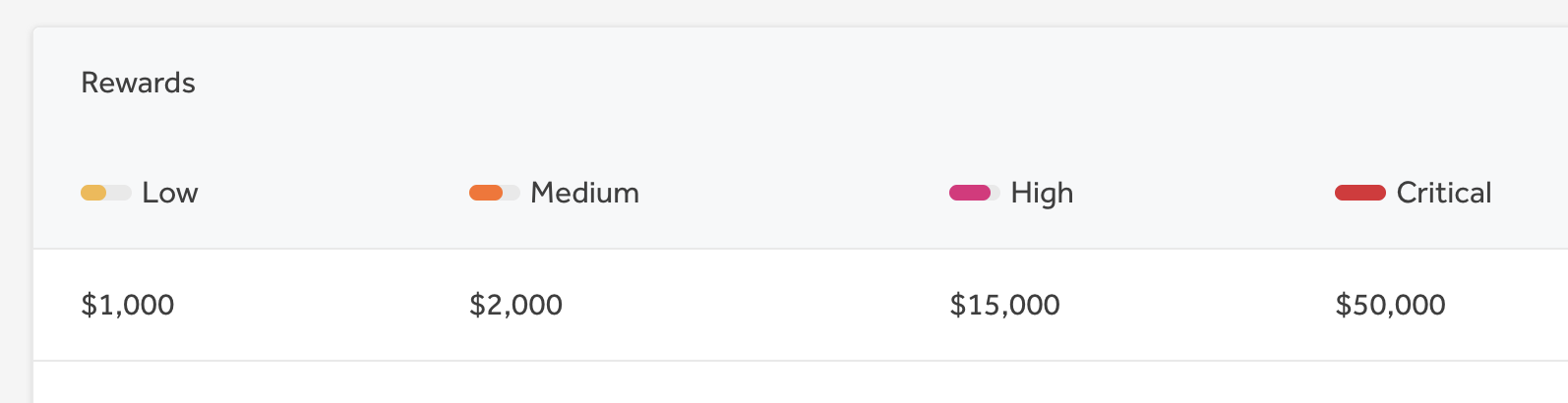This screenshot has width=1568, height=403.
Task: Click the gray page background left of Rewards card
Action: [15, 197]
